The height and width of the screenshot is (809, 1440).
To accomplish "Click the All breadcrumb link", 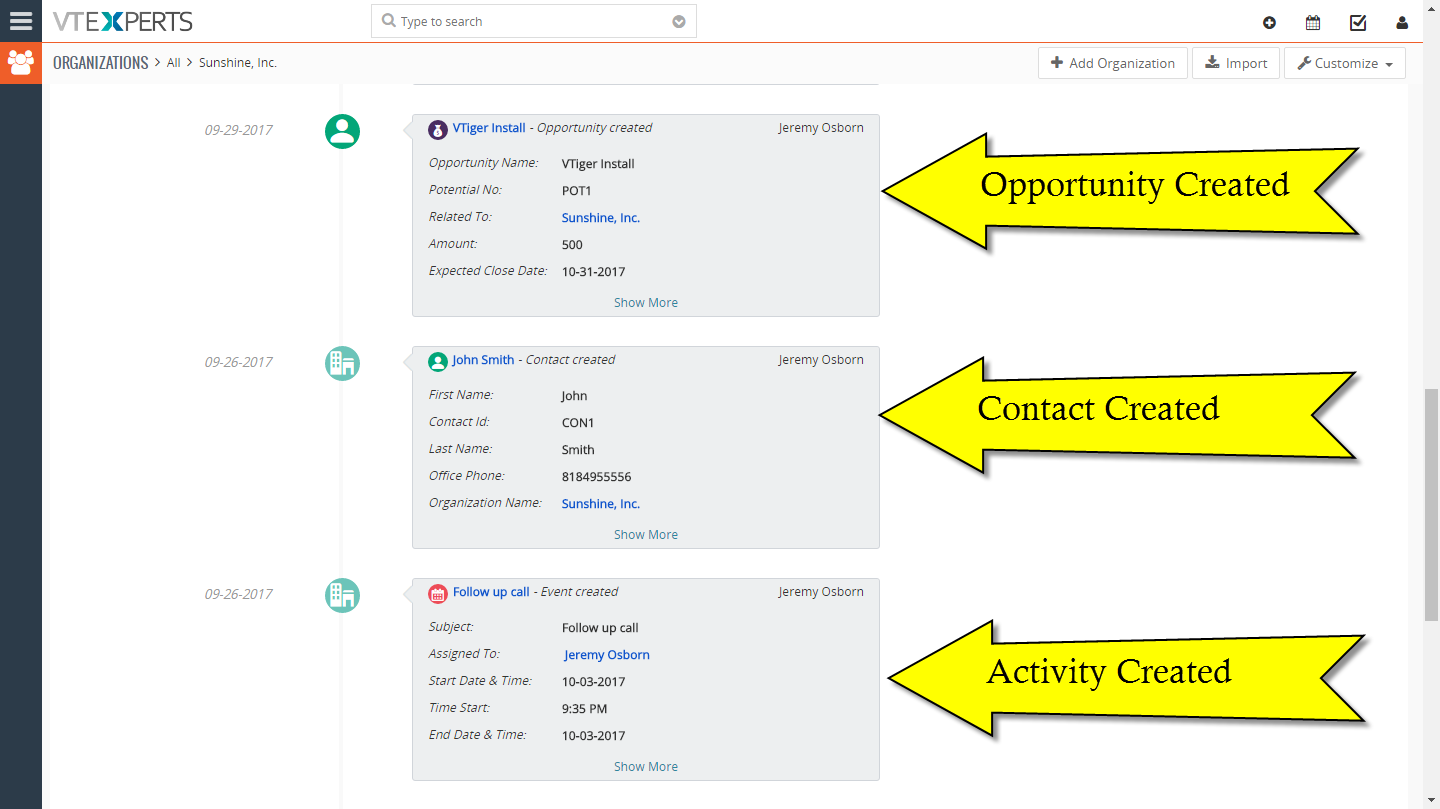I will 174,63.
